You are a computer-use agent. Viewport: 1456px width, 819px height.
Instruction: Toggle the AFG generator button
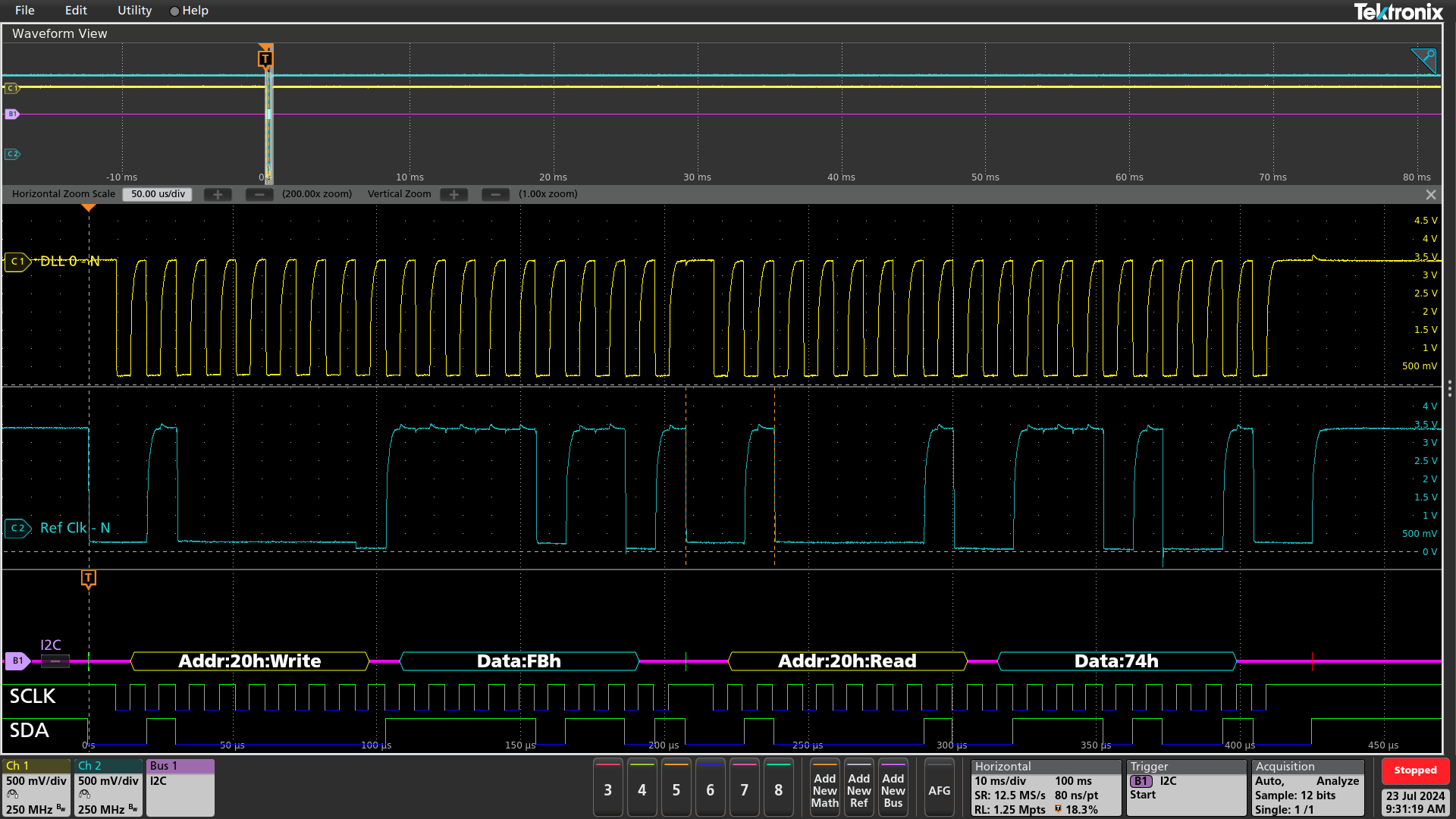tap(939, 788)
